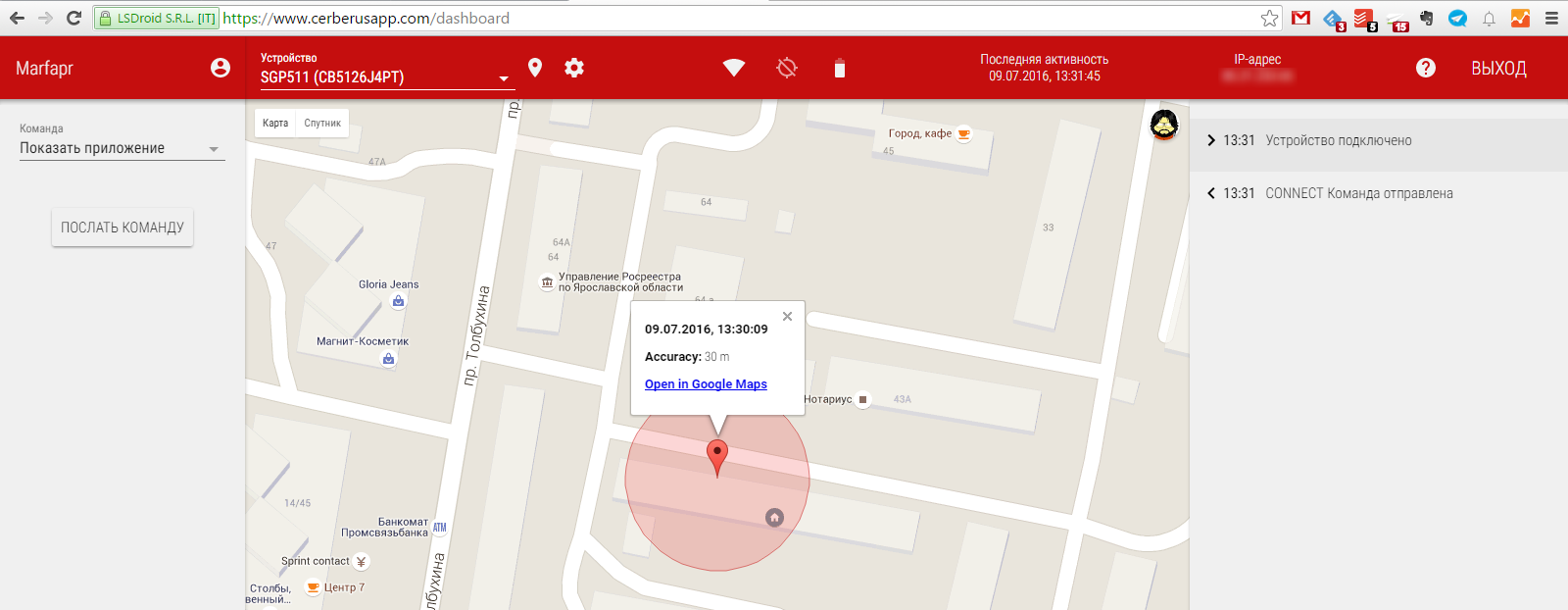Click the Последняя активность timestamp text
Image resolution: width=1568 pixels, height=610 pixels.
click(x=1045, y=68)
